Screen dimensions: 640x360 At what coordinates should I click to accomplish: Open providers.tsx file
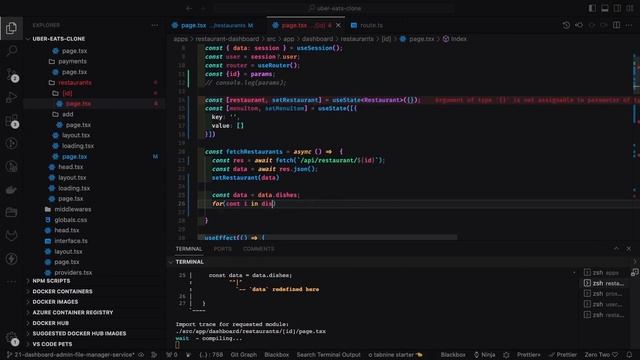point(73,272)
